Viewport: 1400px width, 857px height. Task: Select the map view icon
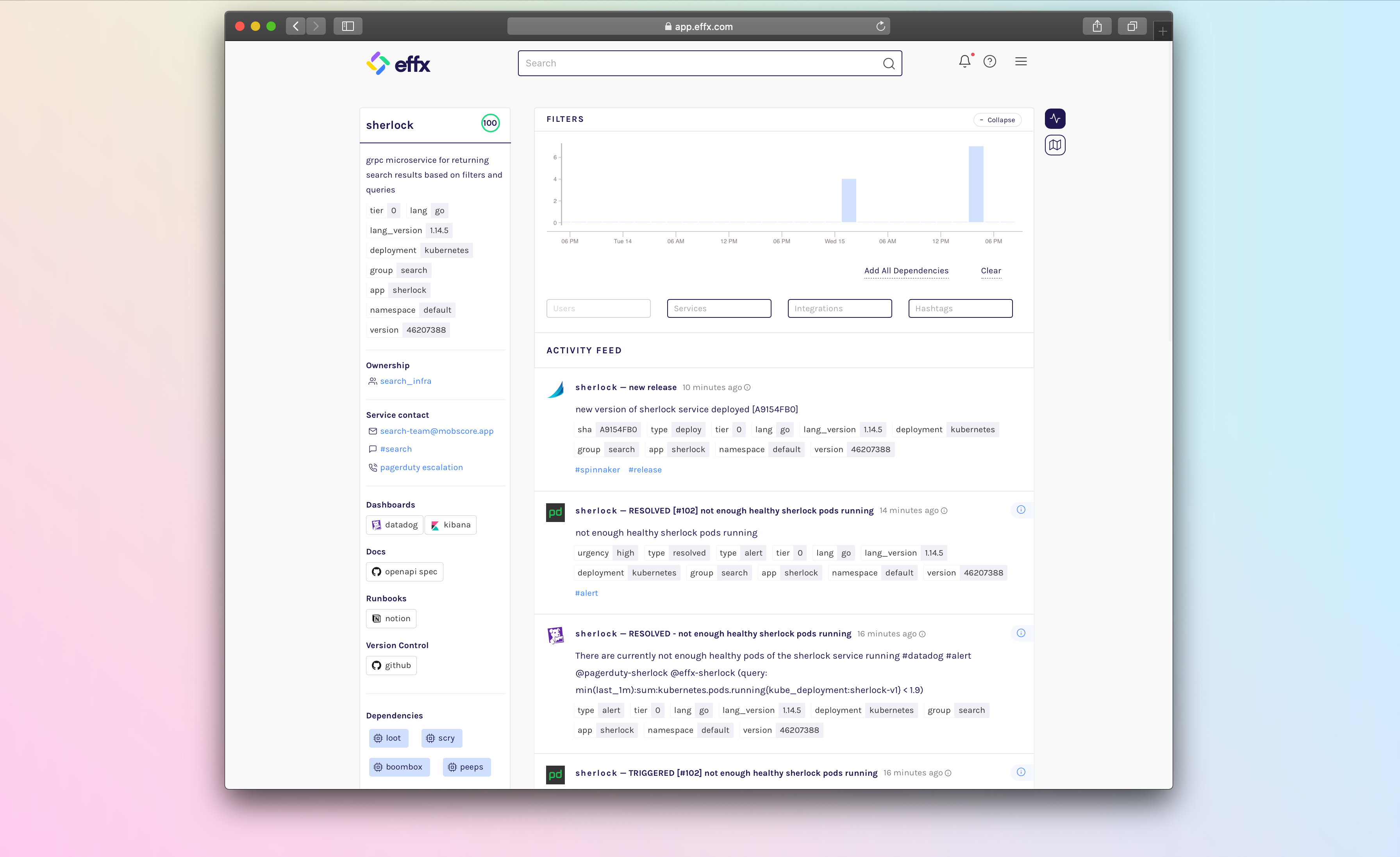coord(1055,145)
